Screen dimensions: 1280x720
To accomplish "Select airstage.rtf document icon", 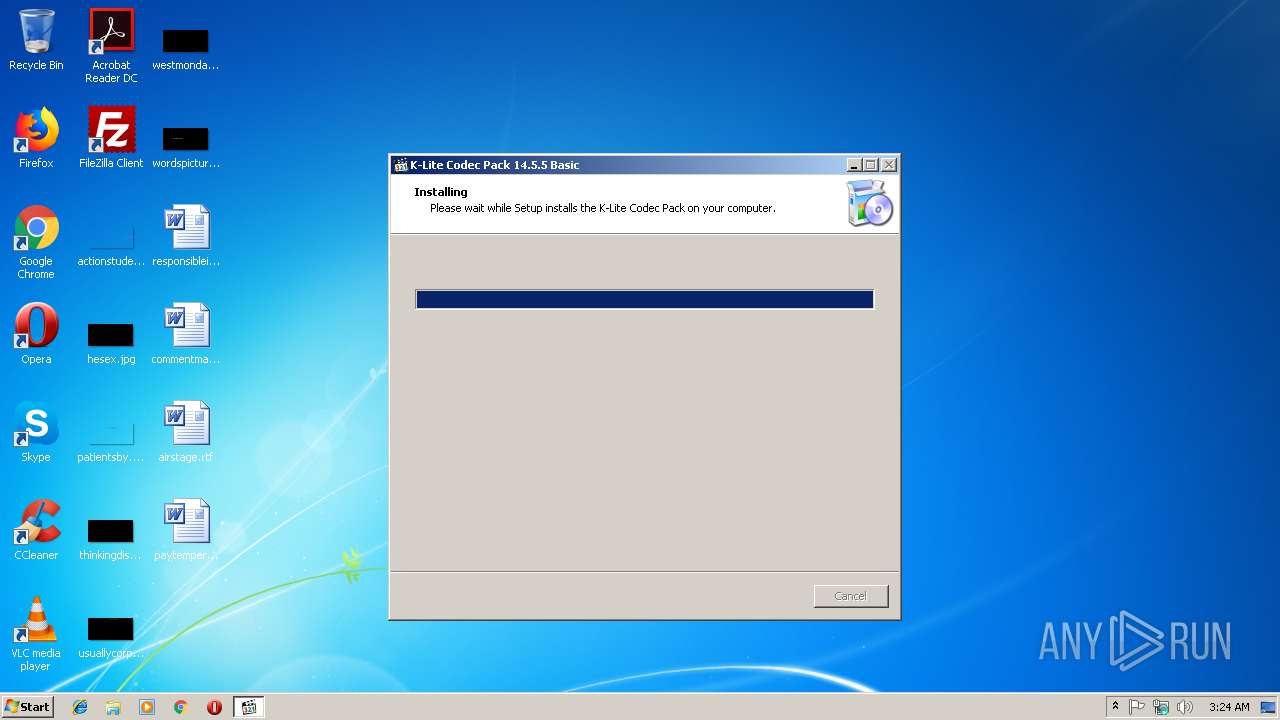I will tap(186, 432).
